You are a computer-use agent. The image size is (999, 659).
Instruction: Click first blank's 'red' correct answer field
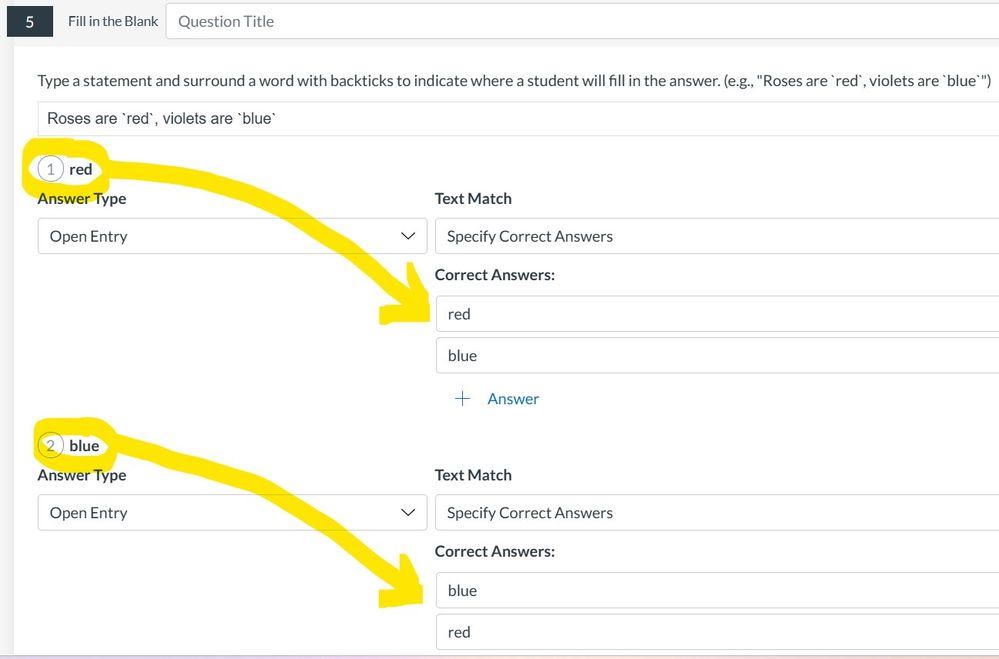point(715,314)
